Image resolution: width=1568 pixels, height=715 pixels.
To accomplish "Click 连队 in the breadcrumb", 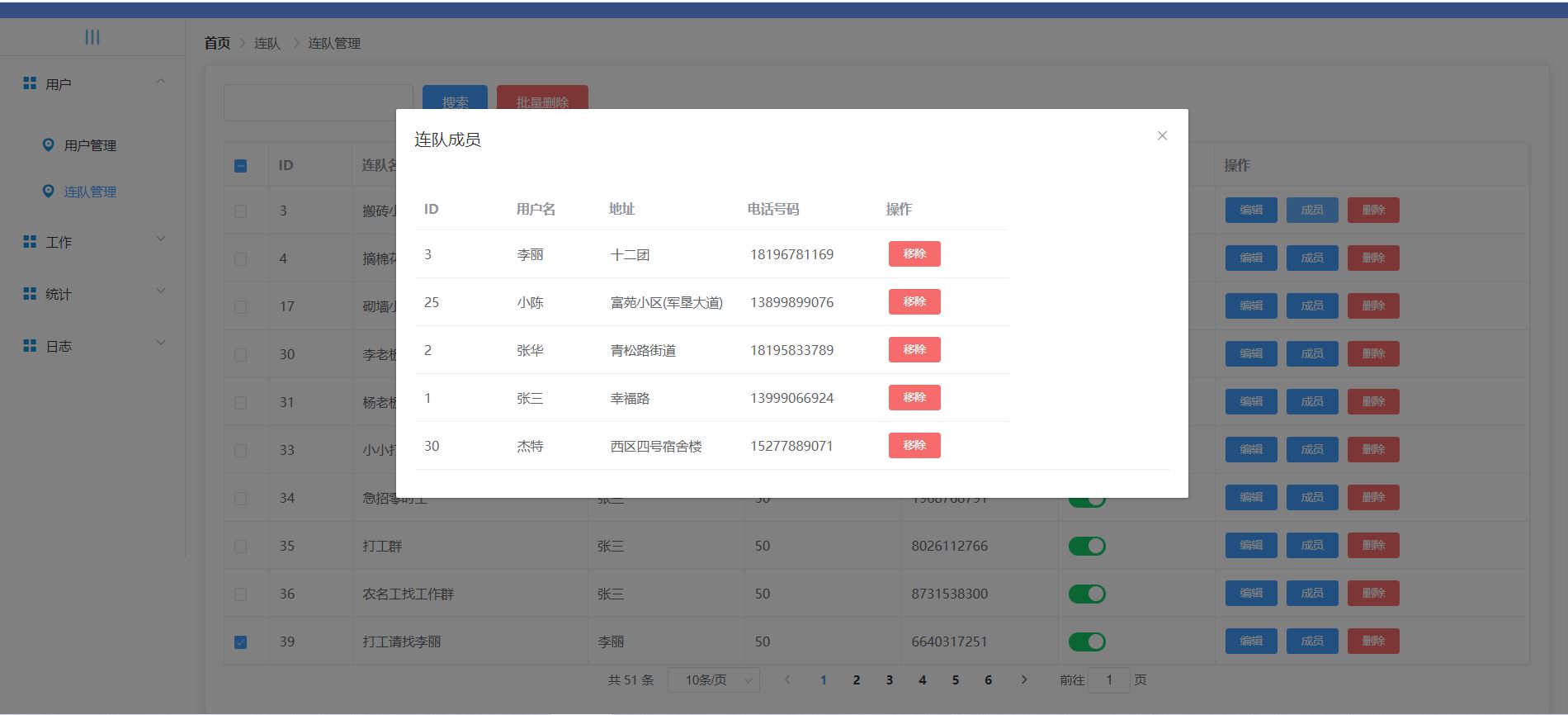I will point(267,43).
